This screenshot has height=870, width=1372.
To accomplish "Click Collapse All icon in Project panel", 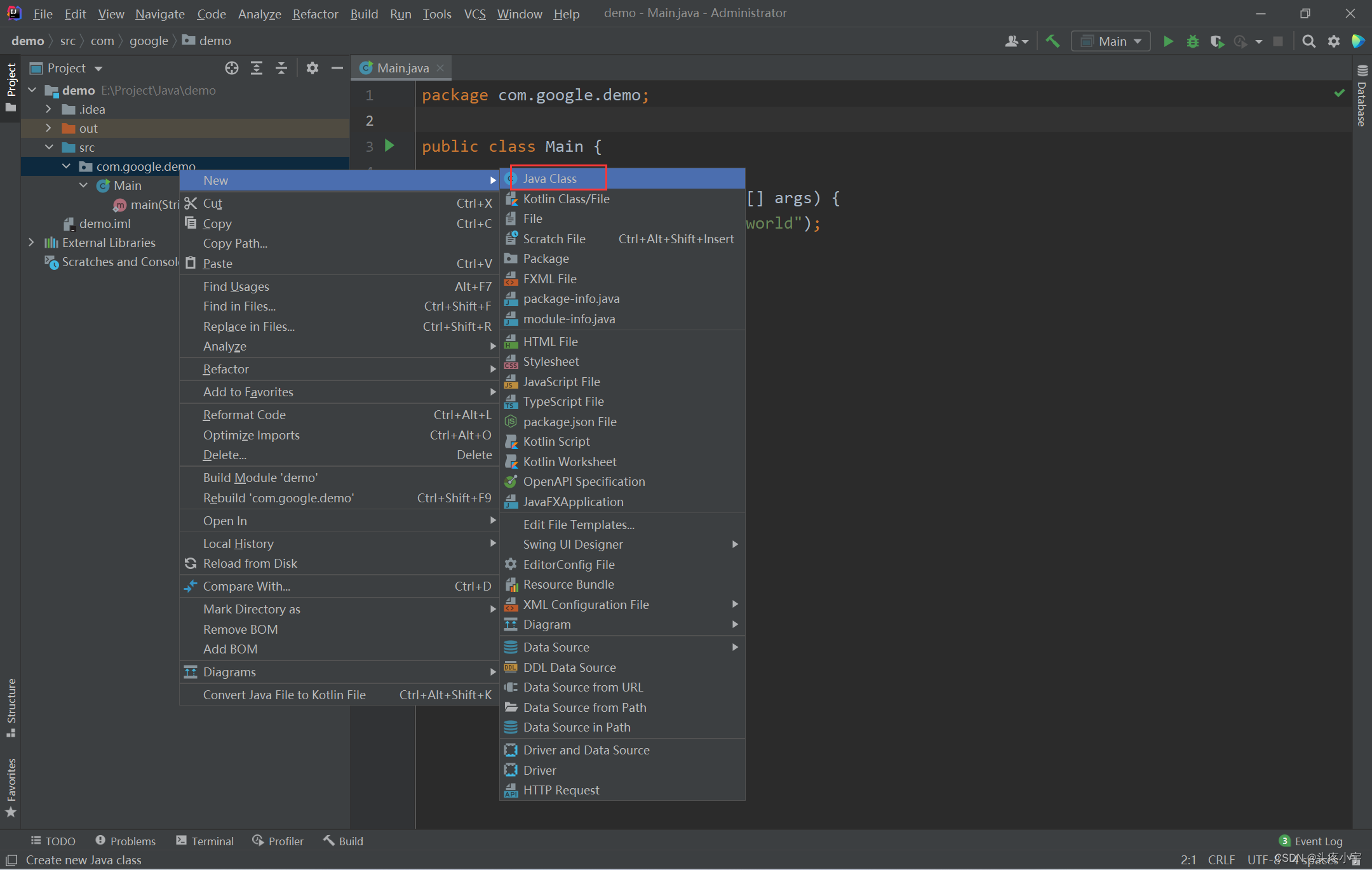I will tap(281, 68).
